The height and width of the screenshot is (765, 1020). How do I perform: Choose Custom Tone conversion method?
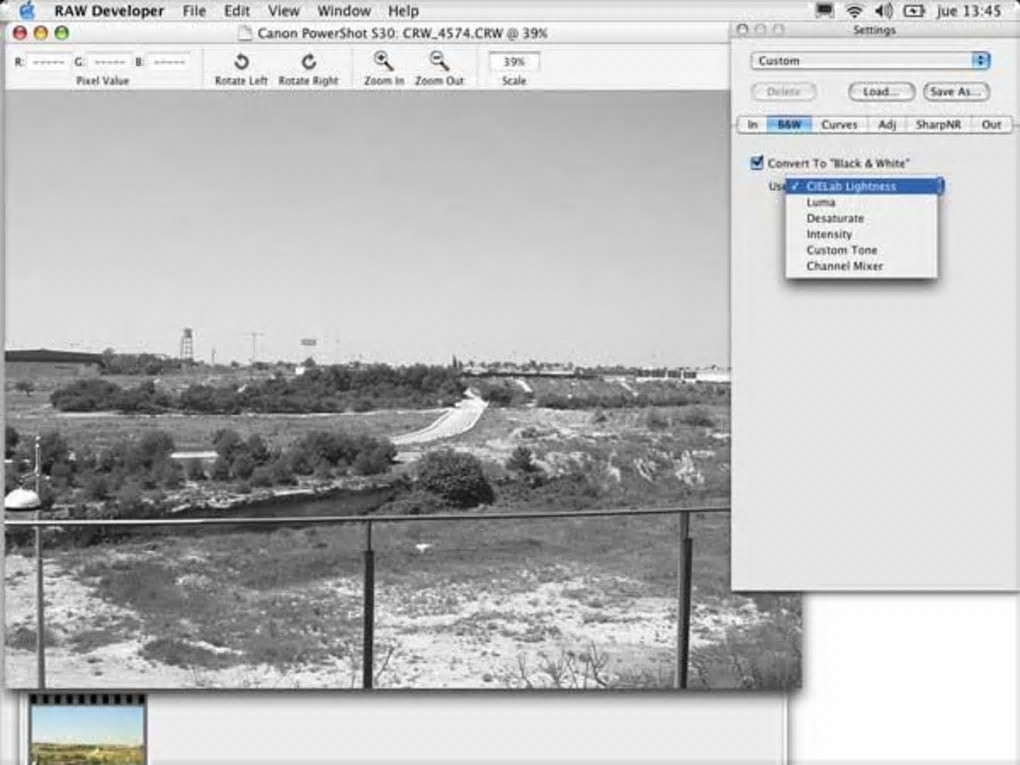[862, 250]
